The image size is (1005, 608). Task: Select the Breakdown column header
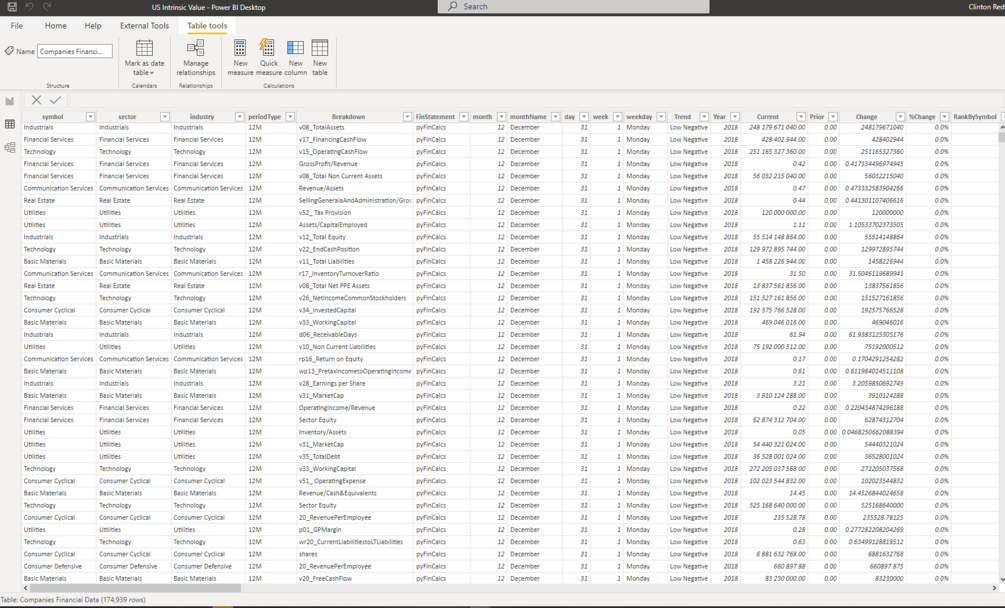tap(348, 117)
